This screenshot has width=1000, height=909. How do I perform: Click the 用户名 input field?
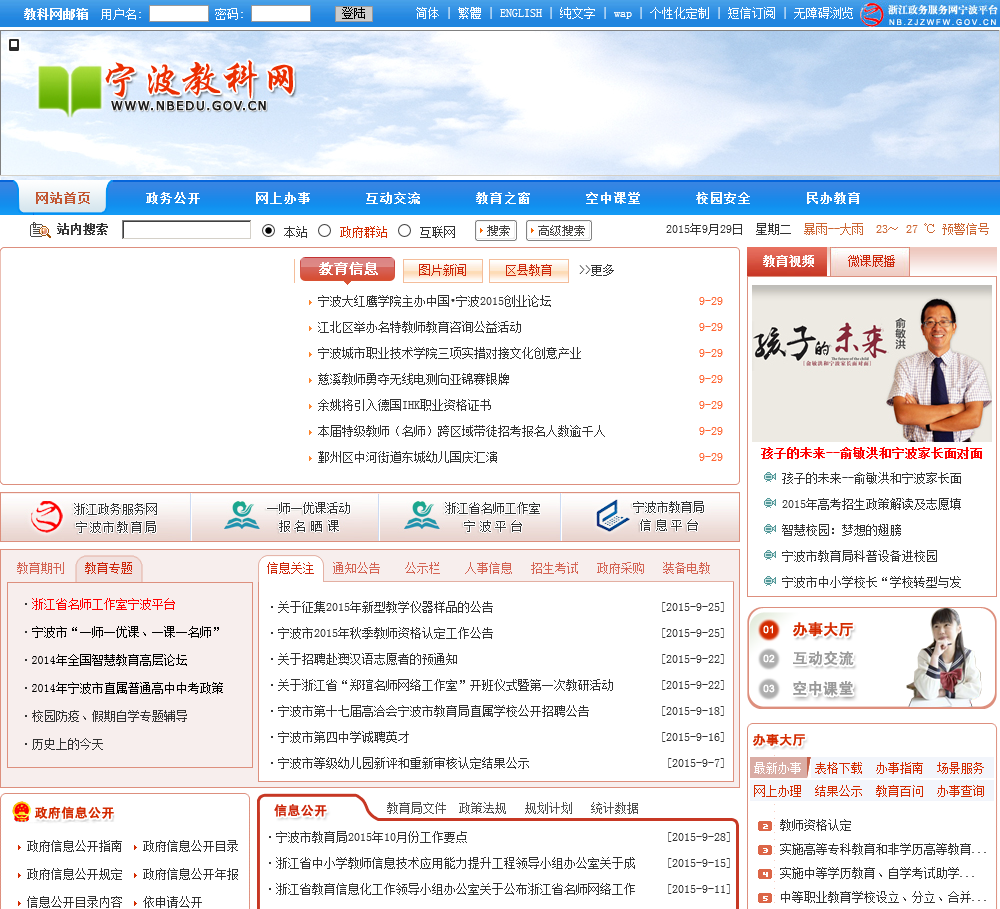pos(179,13)
